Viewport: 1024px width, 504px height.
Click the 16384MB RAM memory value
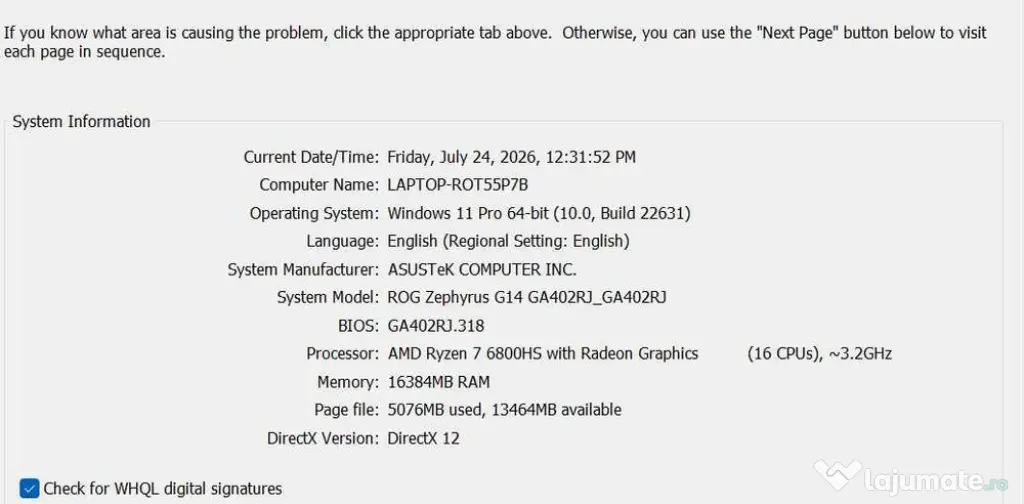pyautogui.click(x=438, y=382)
